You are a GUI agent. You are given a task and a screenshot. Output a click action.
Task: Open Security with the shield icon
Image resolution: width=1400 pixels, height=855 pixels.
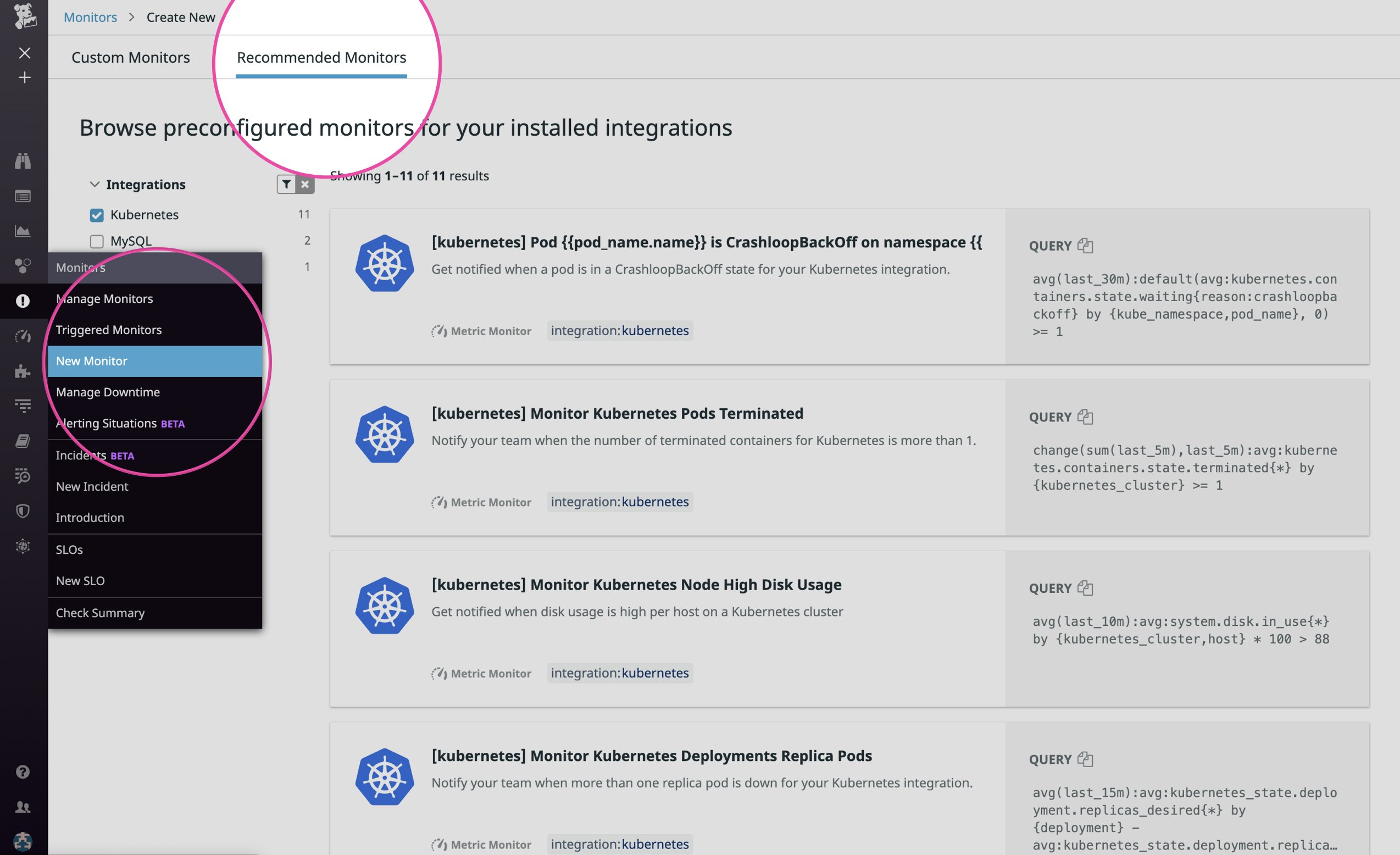pyautogui.click(x=23, y=511)
